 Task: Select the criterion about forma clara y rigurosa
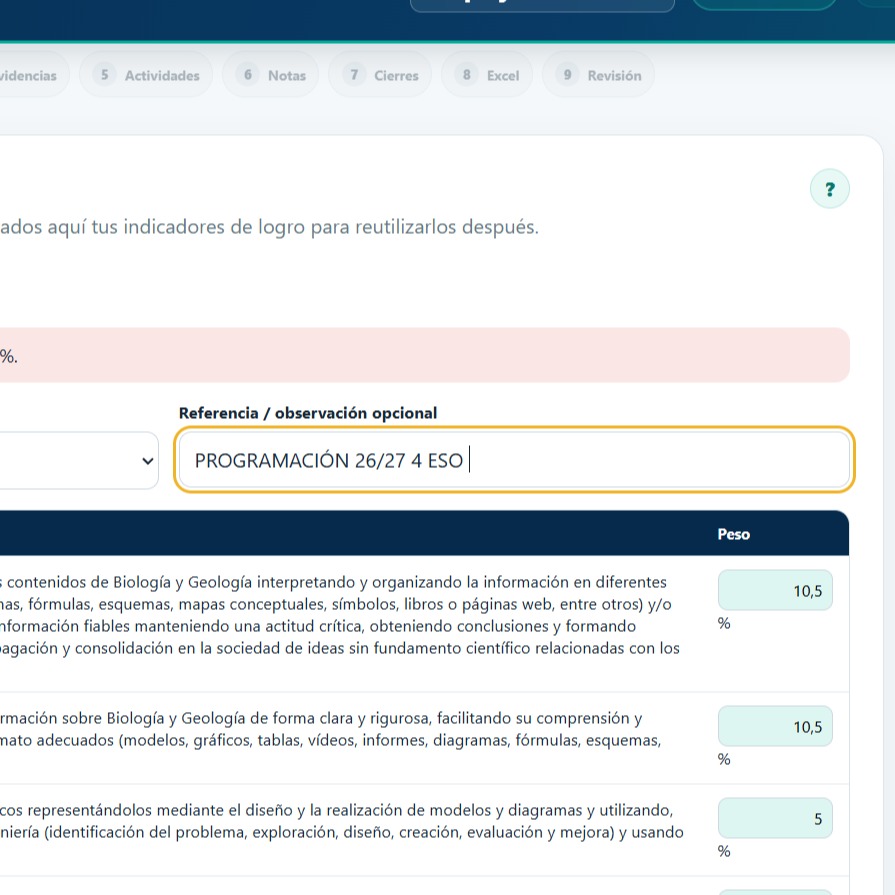point(330,729)
